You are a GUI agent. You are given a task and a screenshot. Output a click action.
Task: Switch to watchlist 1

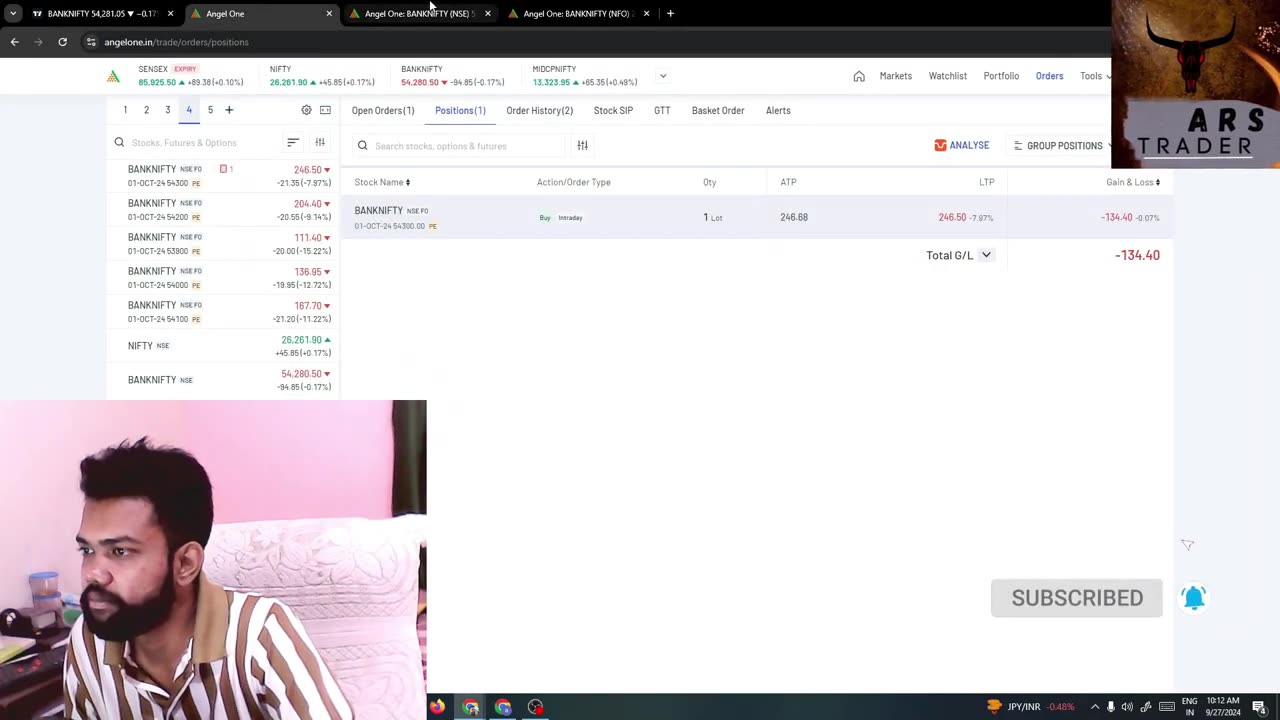125,110
